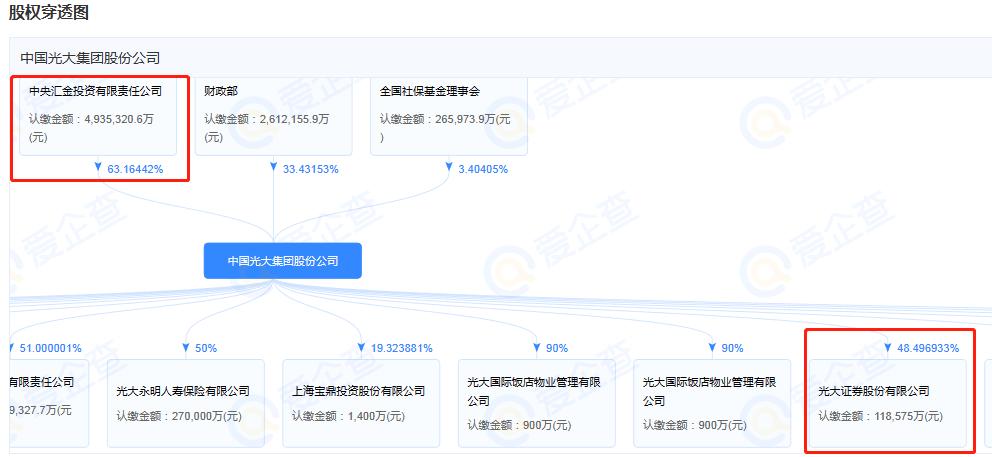Click the 50% investment percentage
Image resolution: width=992 pixels, height=457 pixels.
[206, 348]
